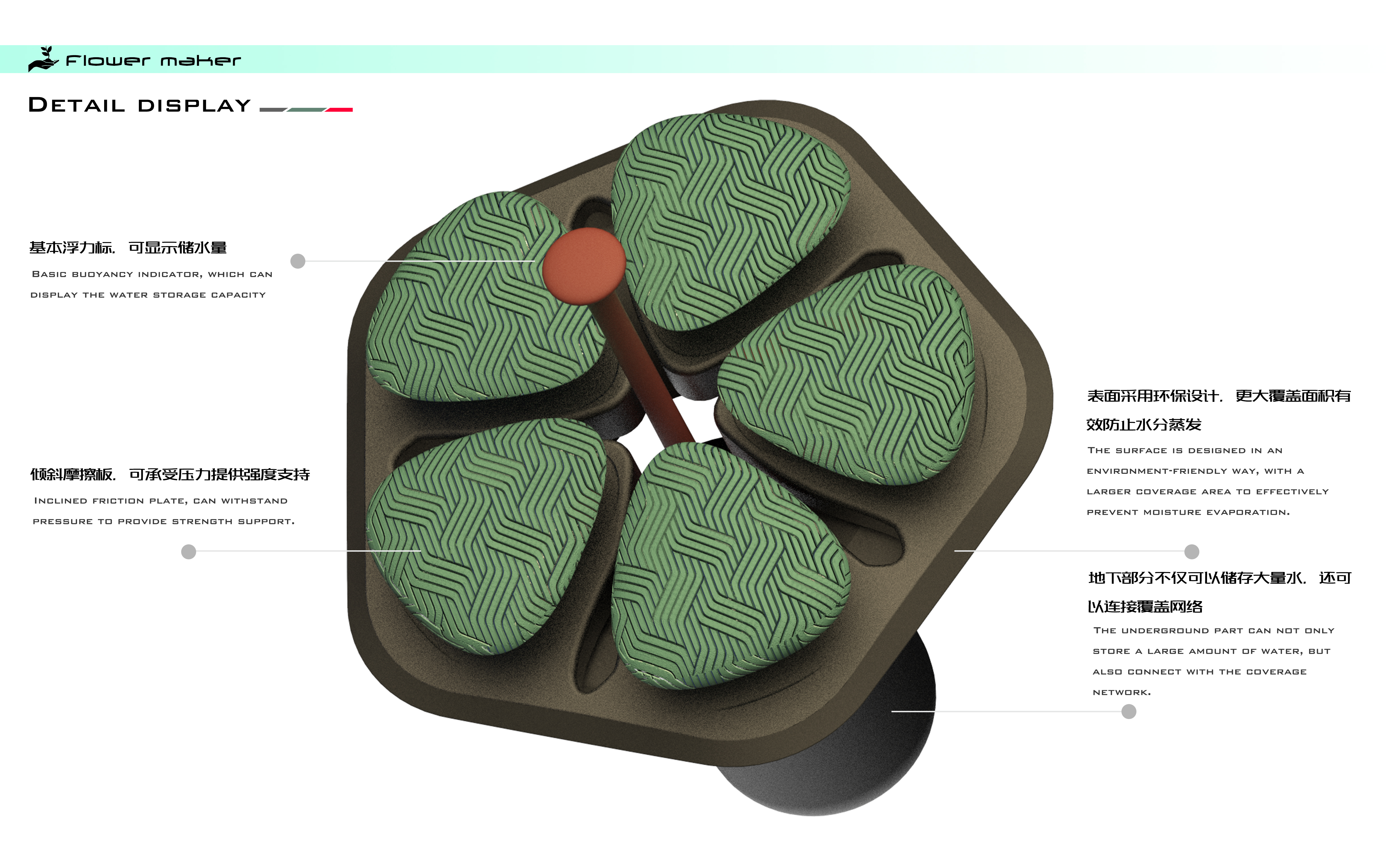Click the DETAIL DISPLAY heading
Screen dimensions: 1400x859
139,105
